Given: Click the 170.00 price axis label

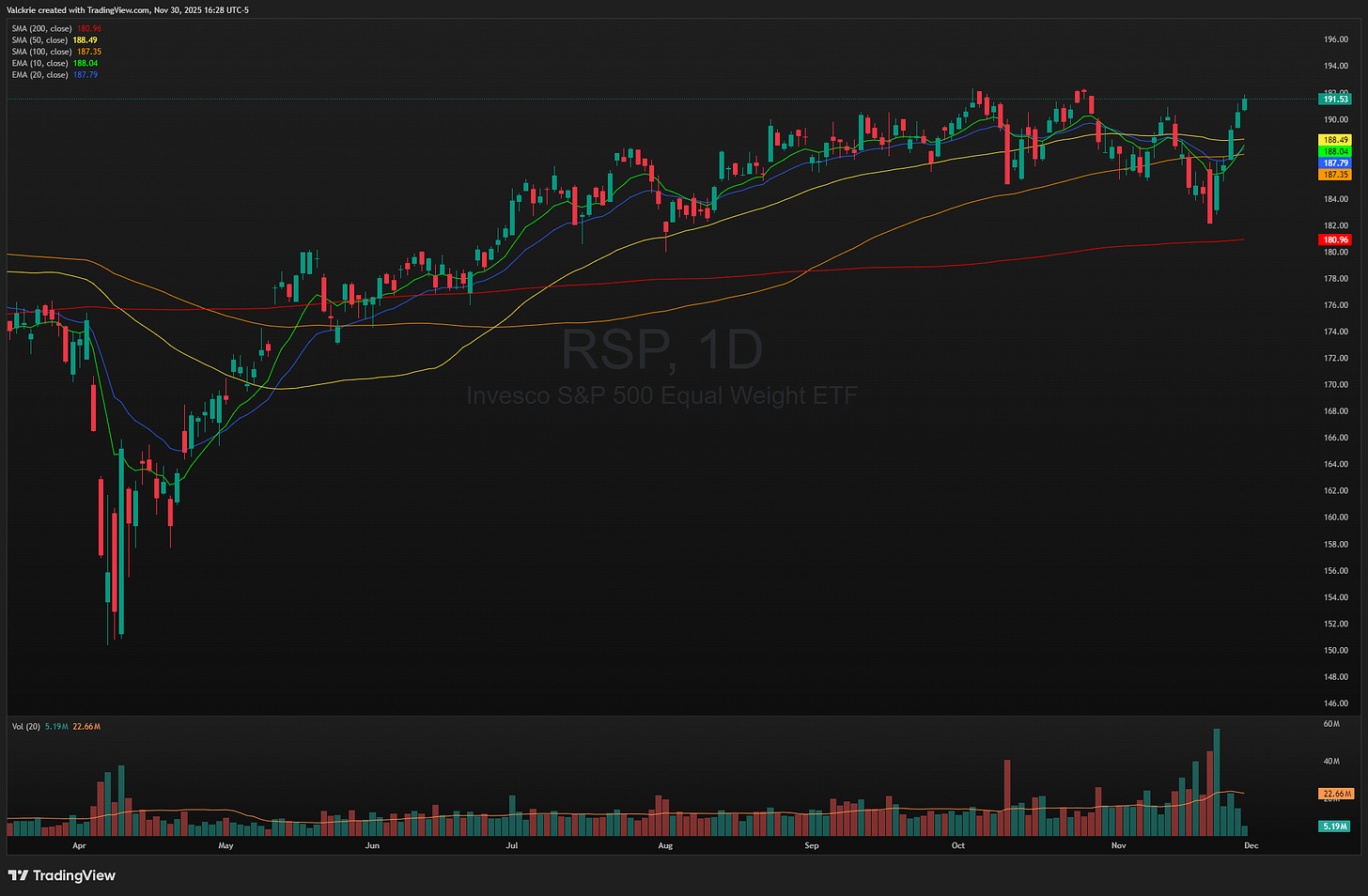Looking at the screenshot, I should click(x=1336, y=385).
